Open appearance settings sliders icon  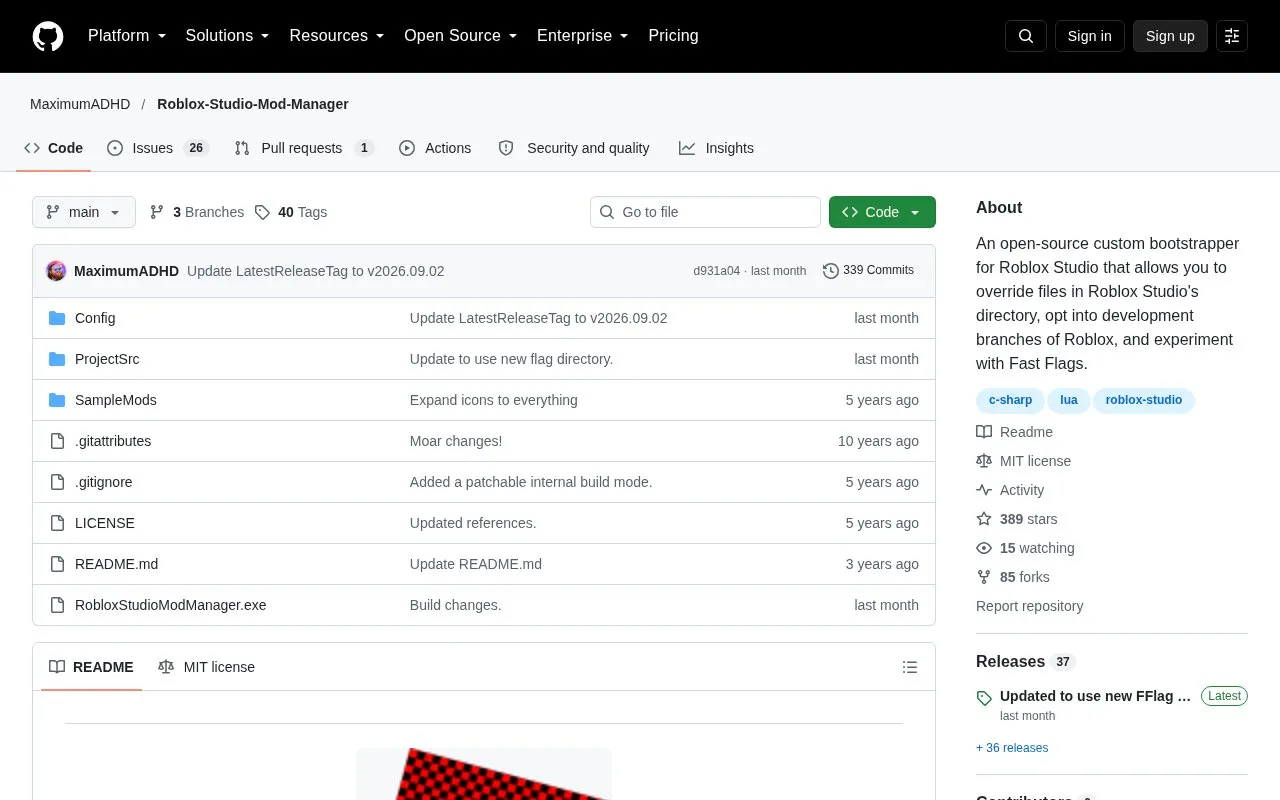(x=1232, y=36)
